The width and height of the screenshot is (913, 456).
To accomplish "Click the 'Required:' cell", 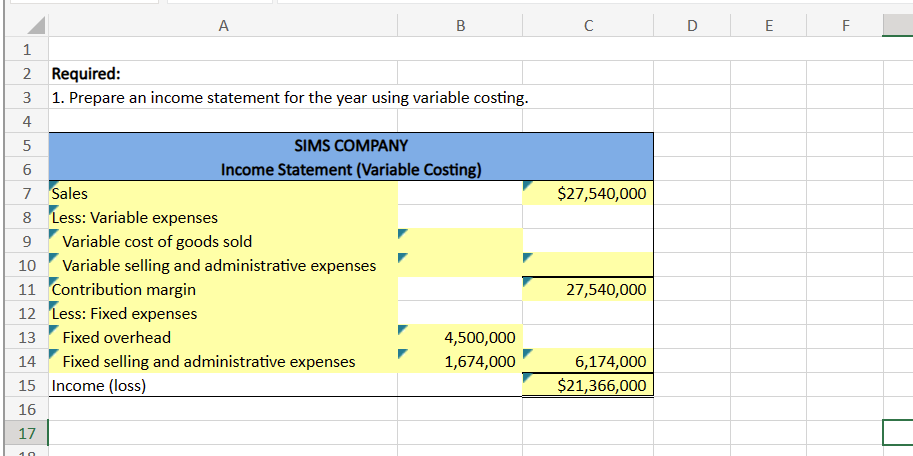I will [223, 73].
